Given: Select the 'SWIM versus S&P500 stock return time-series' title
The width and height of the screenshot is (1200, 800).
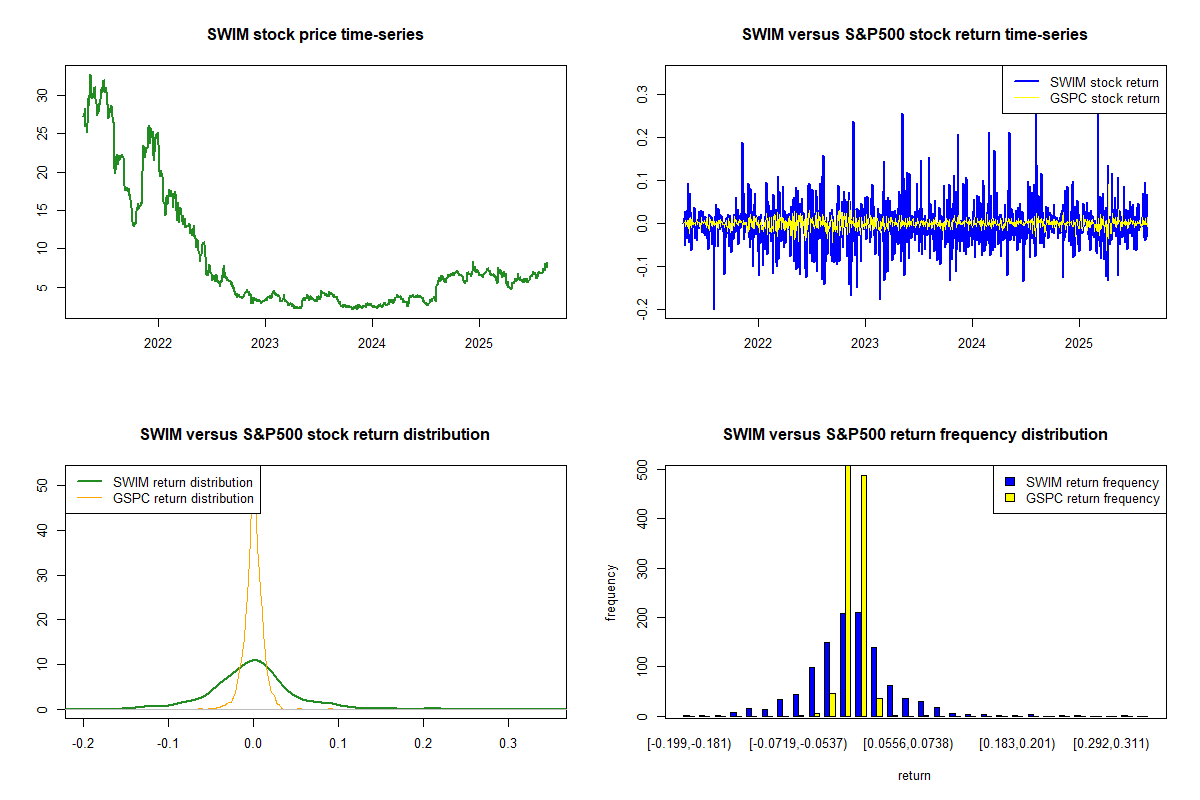Looking at the screenshot, I should tap(915, 35).
